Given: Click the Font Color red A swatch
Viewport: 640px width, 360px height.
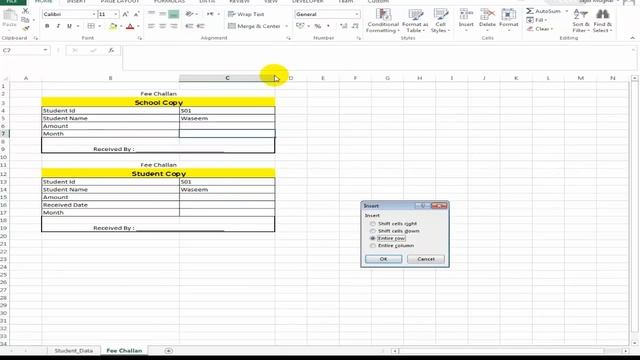Looking at the screenshot, I should pyautogui.click(x=130, y=27).
